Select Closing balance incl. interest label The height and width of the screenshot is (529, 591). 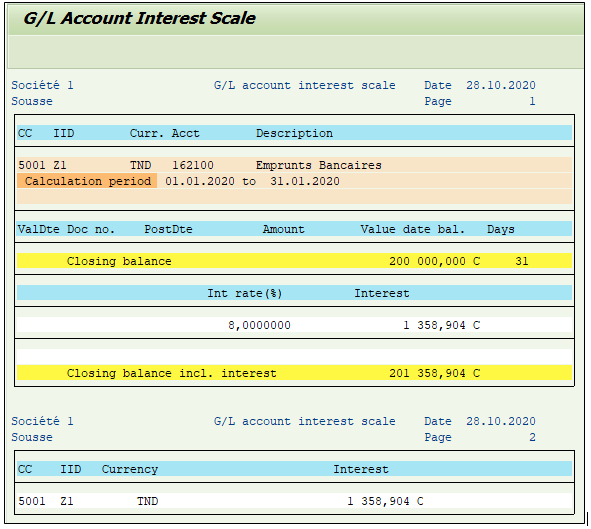point(171,373)
